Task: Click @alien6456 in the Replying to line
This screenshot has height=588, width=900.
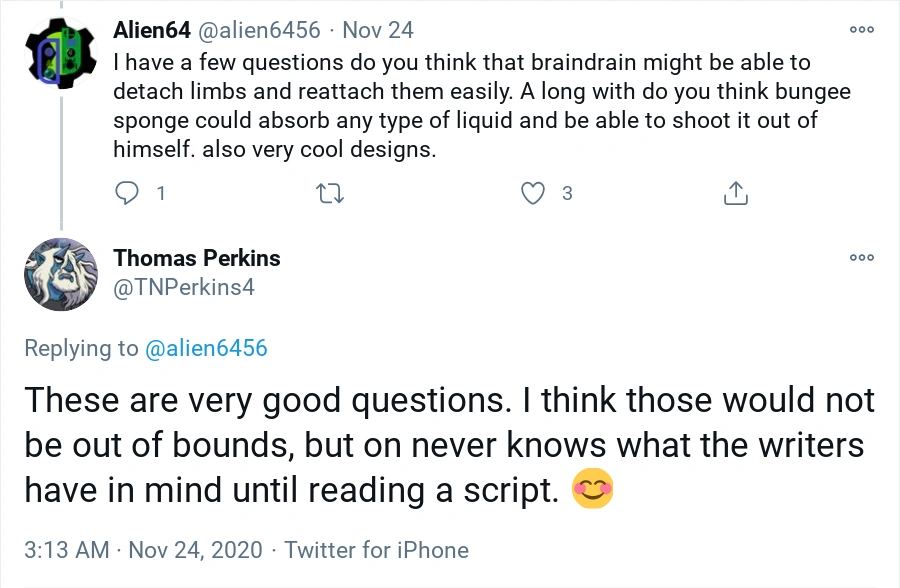Action: click(x=206, y=348)
